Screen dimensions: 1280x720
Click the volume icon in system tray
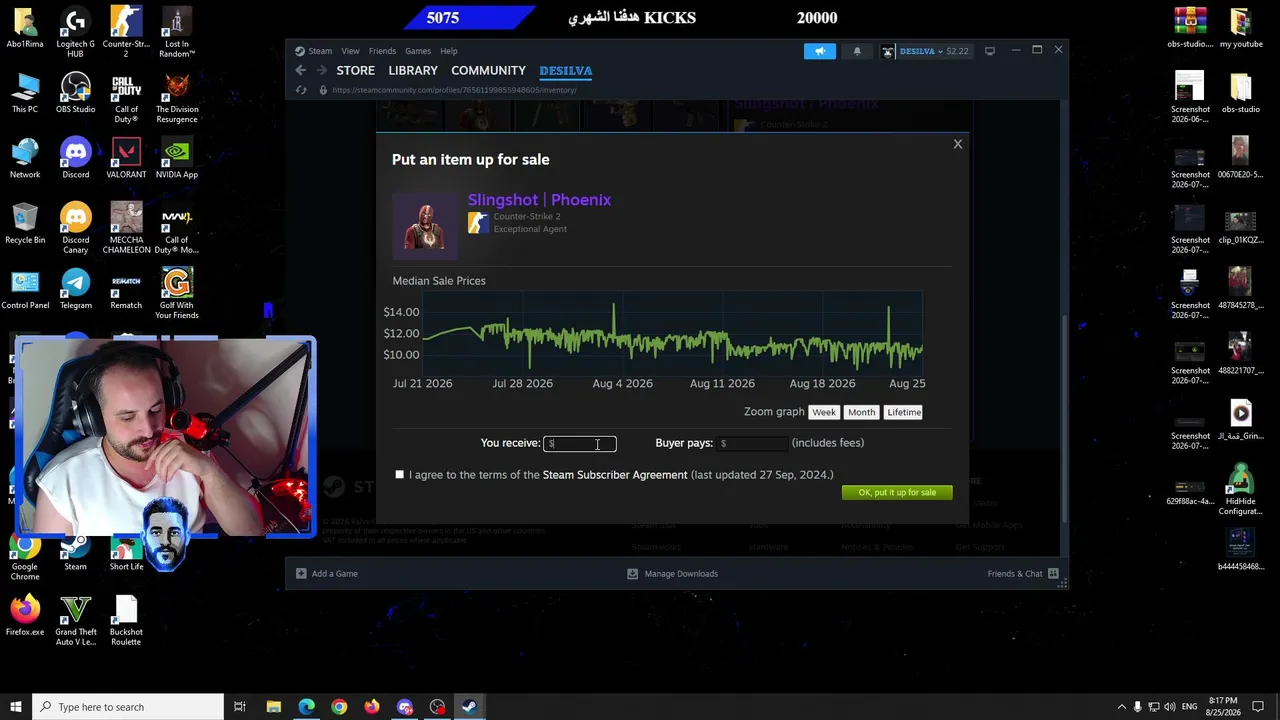(x=1170, y=707)
